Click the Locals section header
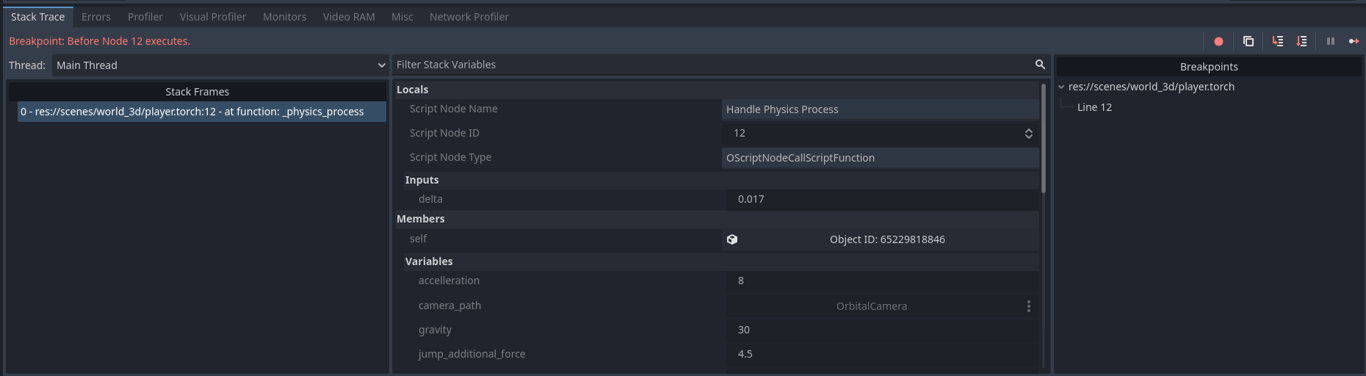This screenshot has height=376, width=1366. [716, 90]
